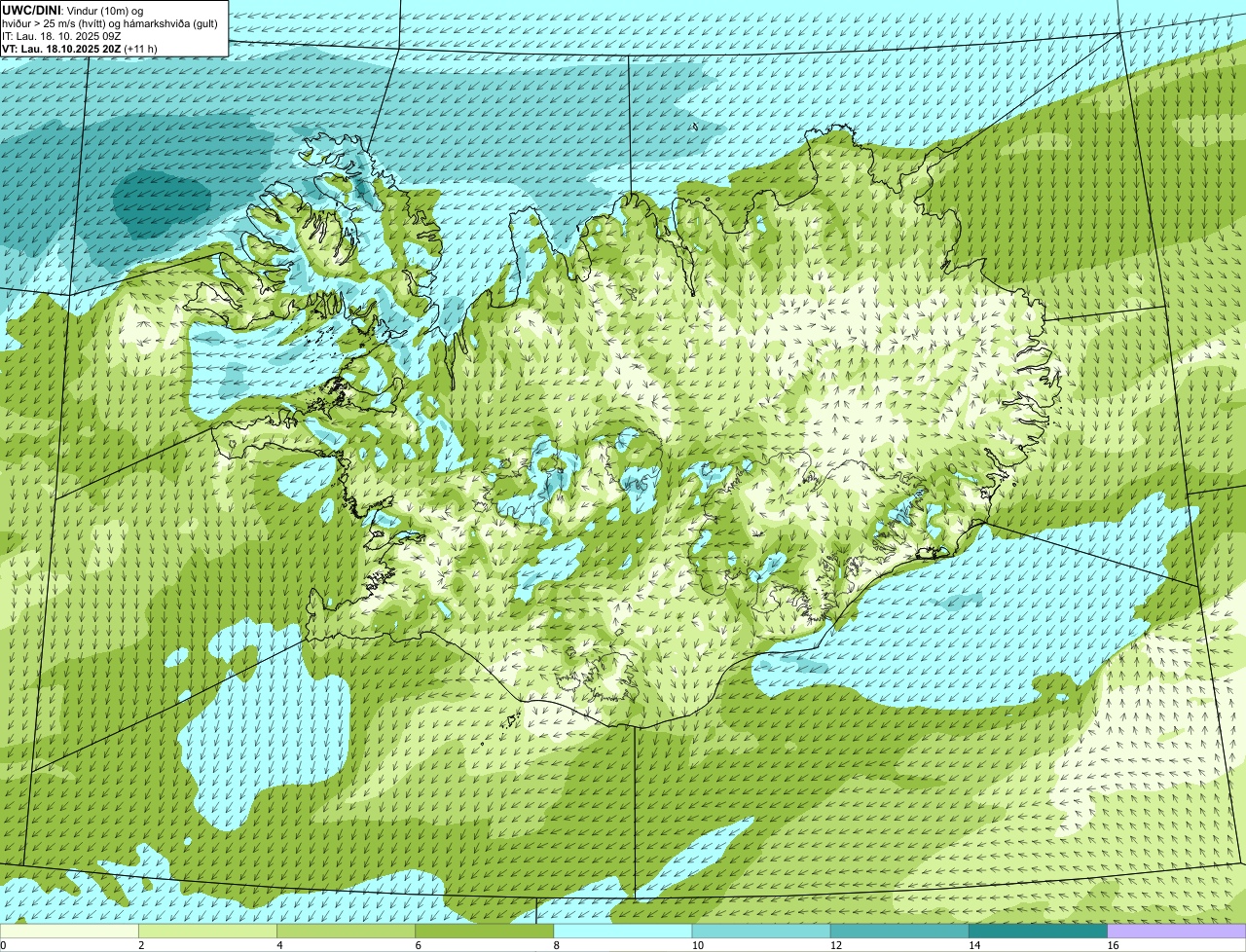Image resolution: width=1246 pixels, height=952 pixels.
Task: Pick the 10–12 aqua legend color segment
Action: (762, 932)
